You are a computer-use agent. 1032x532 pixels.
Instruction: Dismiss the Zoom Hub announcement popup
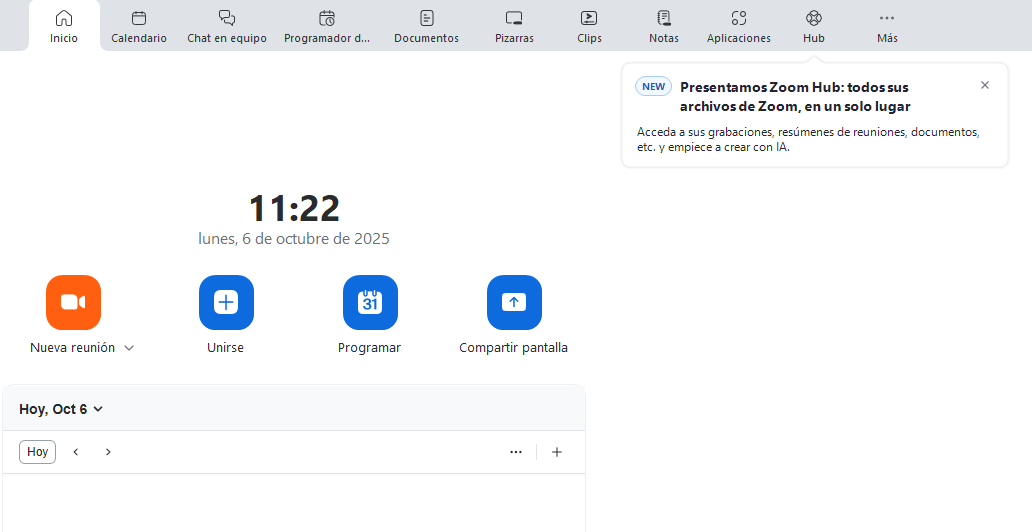click(x=985, y=85)
